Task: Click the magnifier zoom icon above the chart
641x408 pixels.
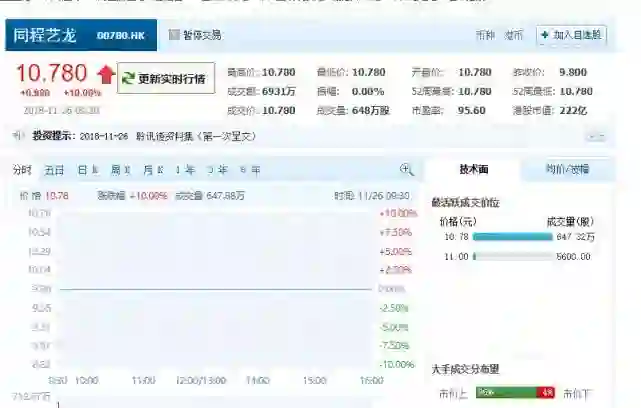Action: pos(406,169)
